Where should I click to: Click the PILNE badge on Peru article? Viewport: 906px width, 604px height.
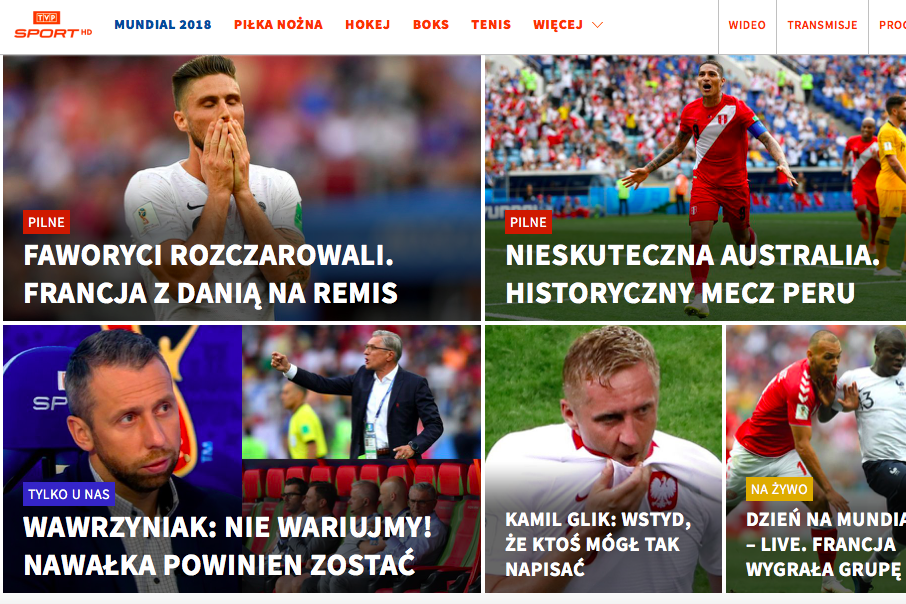tap(528, 222)
